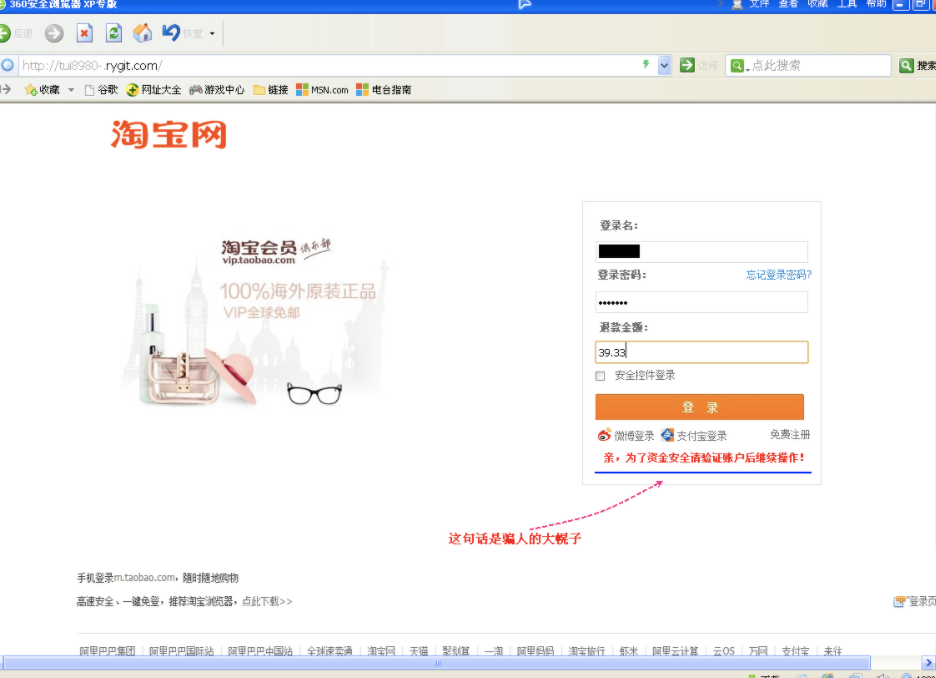Click the 淘宝旅行 footer link

pos(586,651)
